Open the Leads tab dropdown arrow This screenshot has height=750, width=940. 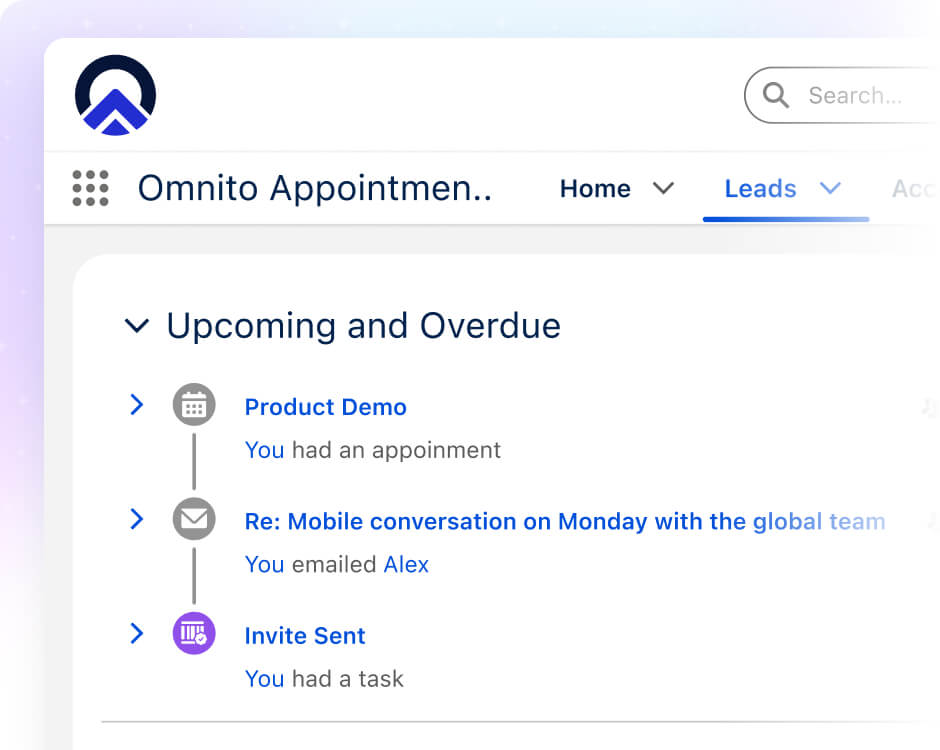pyautogui.click(x=830, y=189)
